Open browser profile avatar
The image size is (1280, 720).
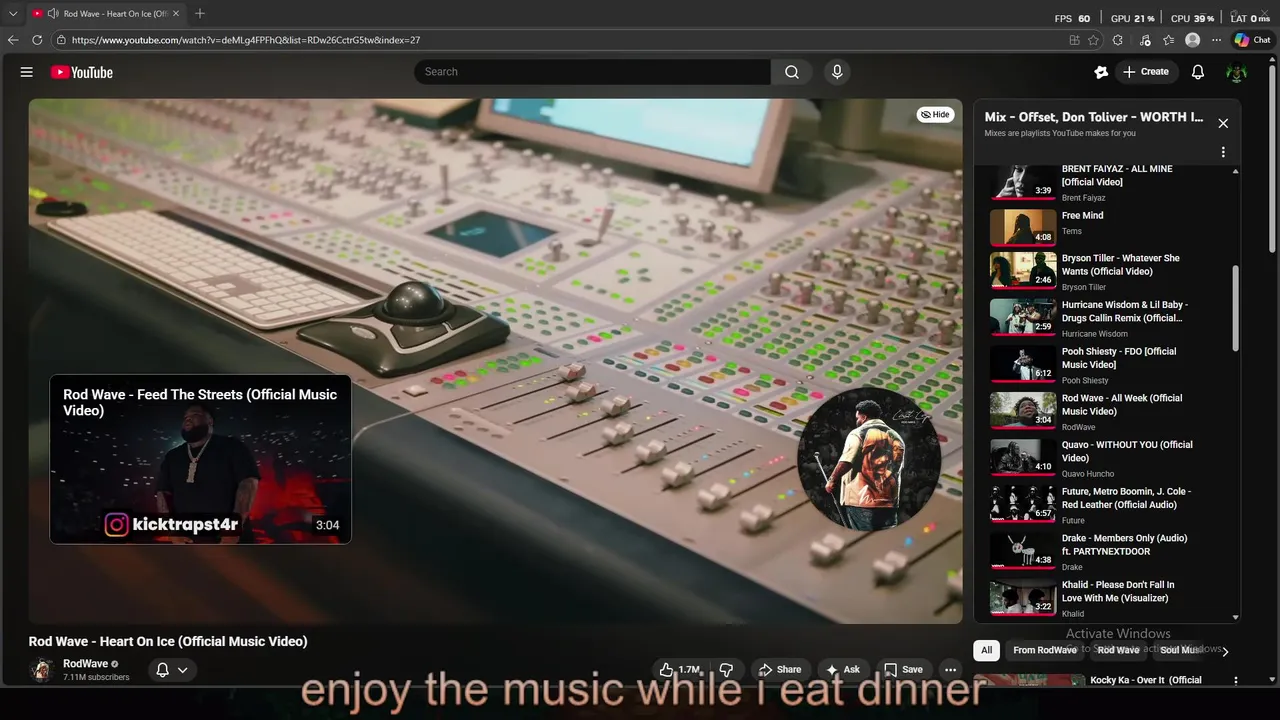(x=1192, y=40)
